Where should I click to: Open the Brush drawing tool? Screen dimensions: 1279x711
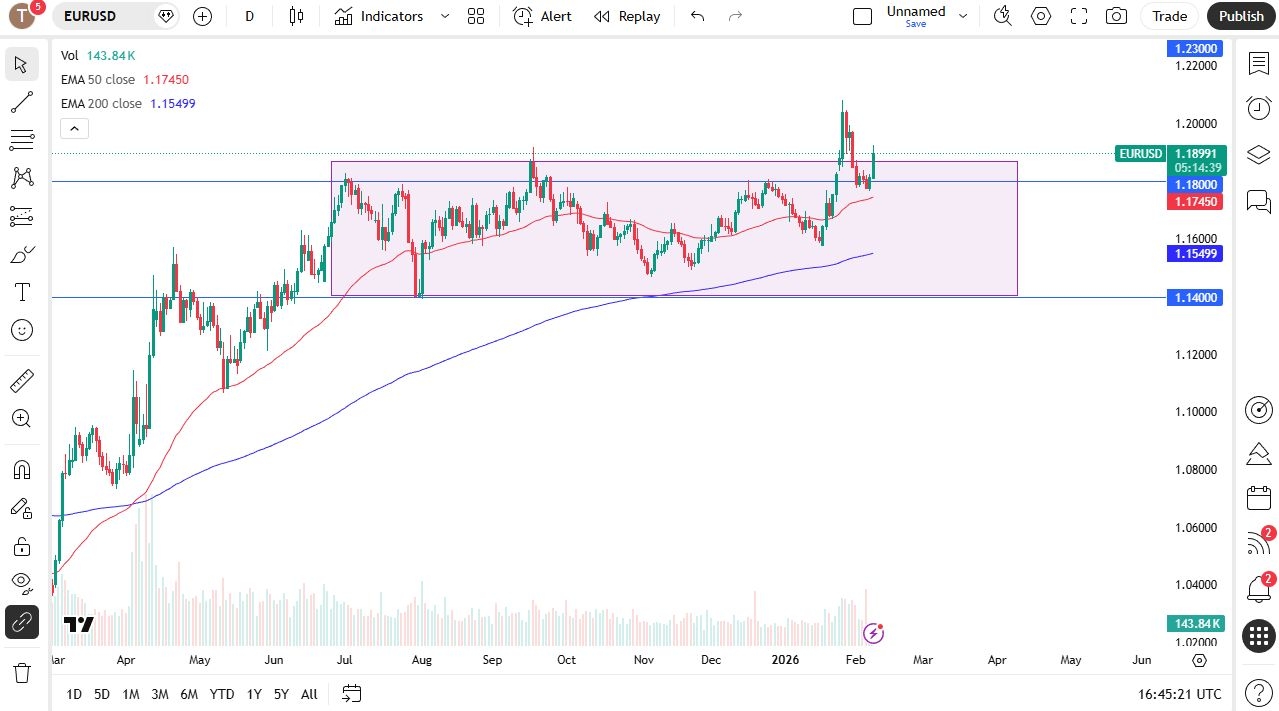point(22,254)
